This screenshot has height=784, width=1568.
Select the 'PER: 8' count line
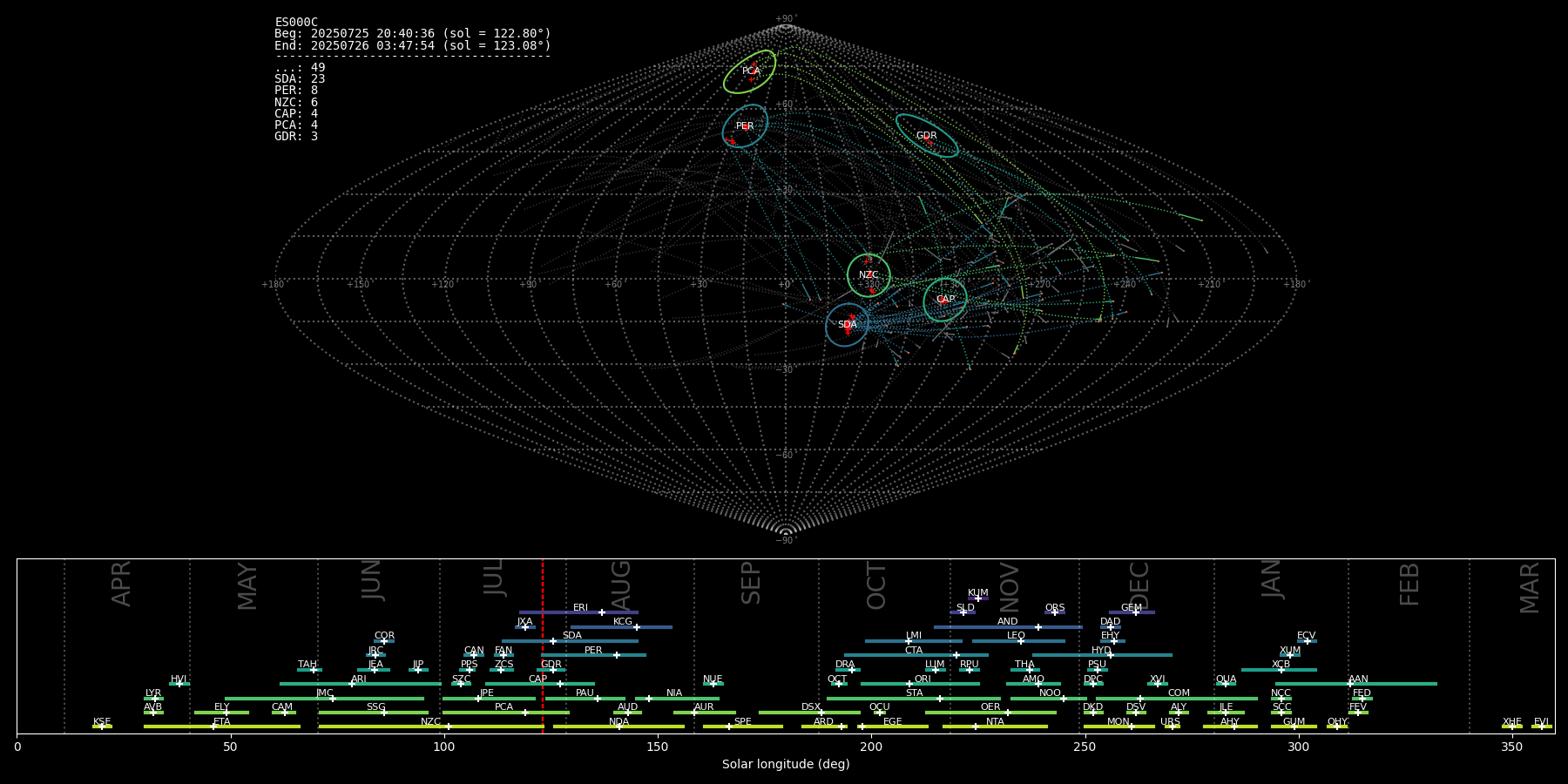click(296, 91)
